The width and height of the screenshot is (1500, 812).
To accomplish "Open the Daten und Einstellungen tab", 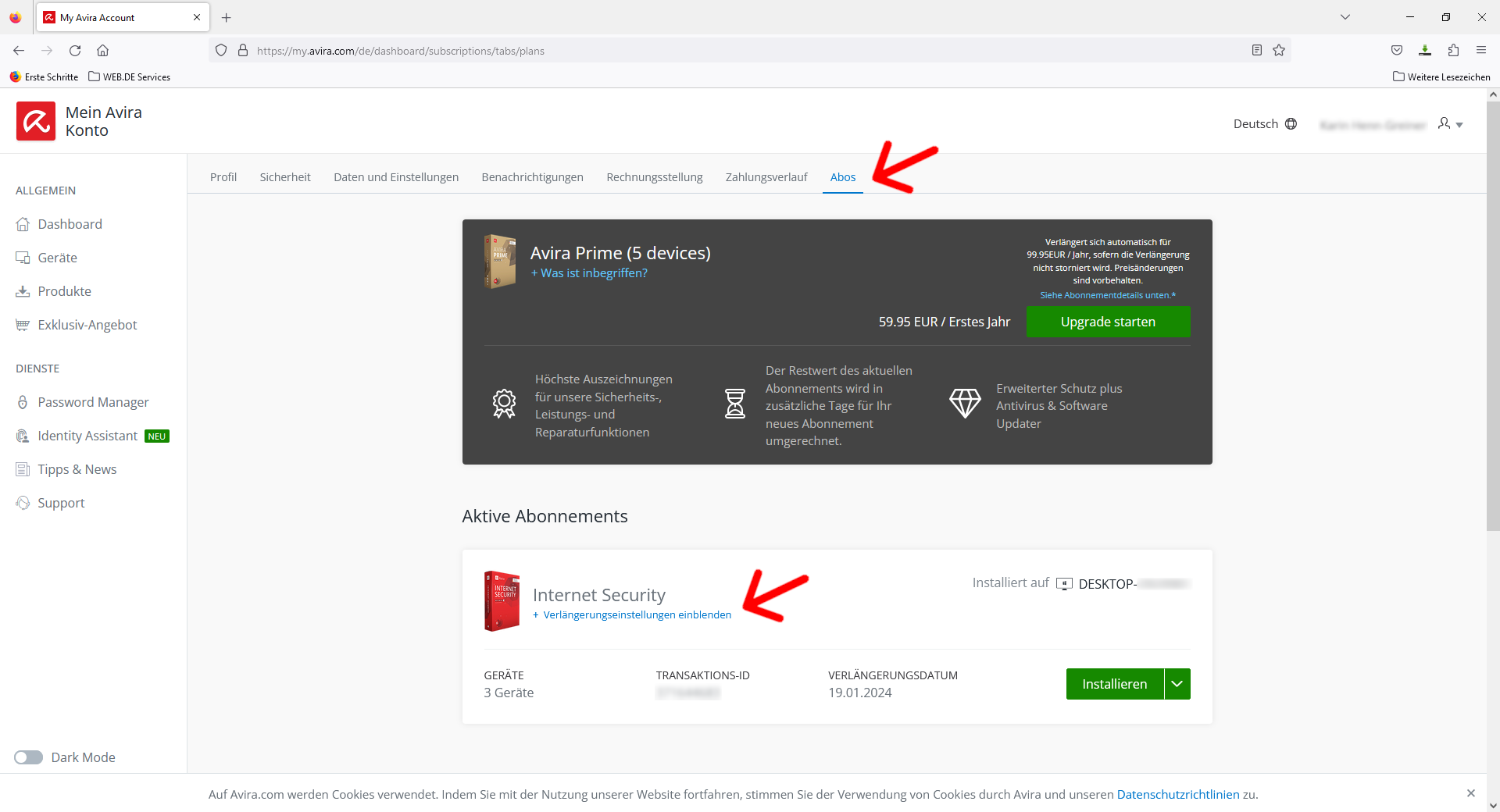I will coord(396,177).
